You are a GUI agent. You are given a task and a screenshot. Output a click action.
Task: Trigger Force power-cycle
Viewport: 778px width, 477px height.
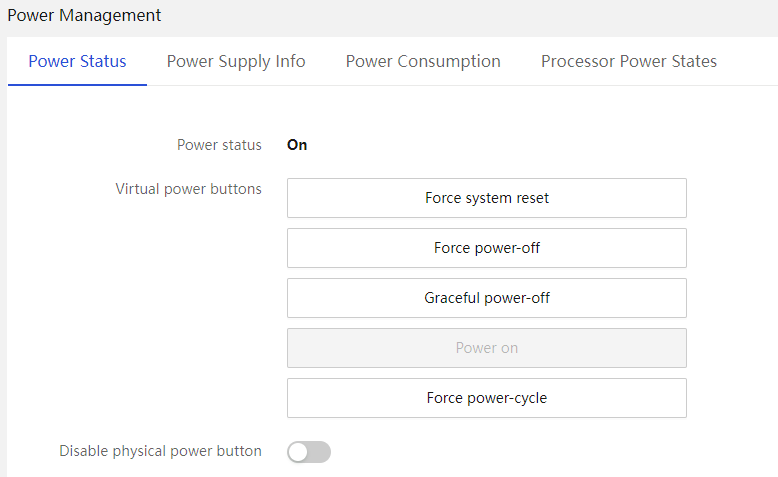(x=487, y=398)
